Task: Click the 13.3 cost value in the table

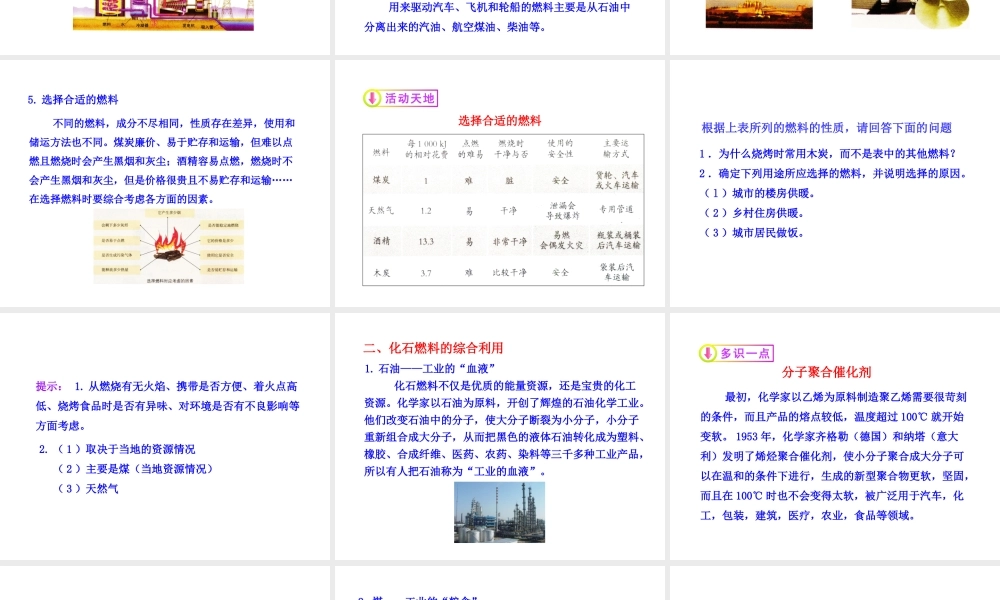Action: 426,242
